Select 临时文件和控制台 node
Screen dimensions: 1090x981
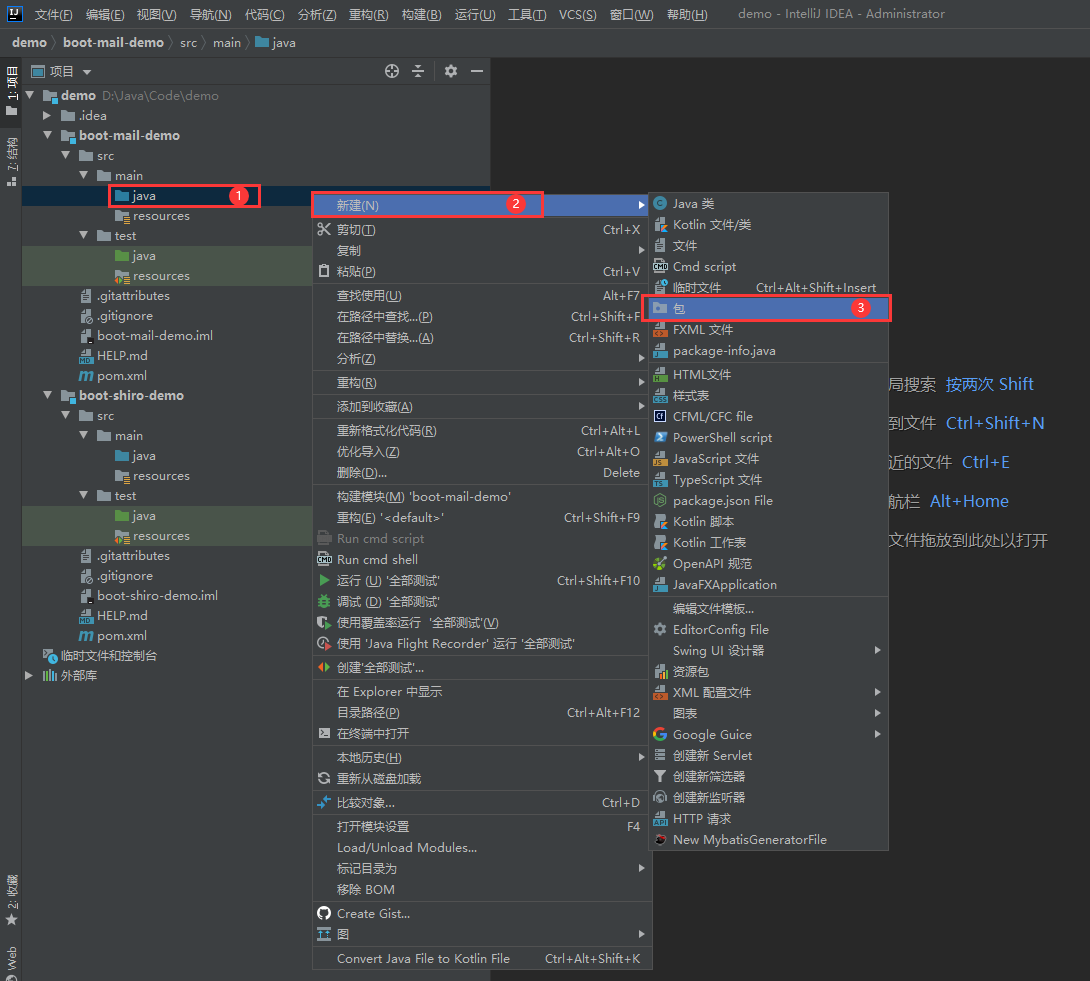[x=108, y=656]
